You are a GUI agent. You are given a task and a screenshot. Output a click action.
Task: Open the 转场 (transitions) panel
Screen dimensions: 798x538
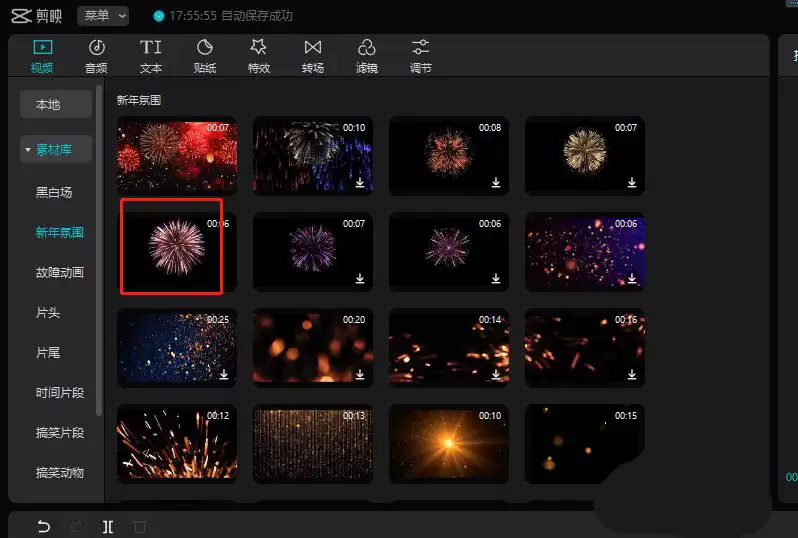click(x=313, y=48)
